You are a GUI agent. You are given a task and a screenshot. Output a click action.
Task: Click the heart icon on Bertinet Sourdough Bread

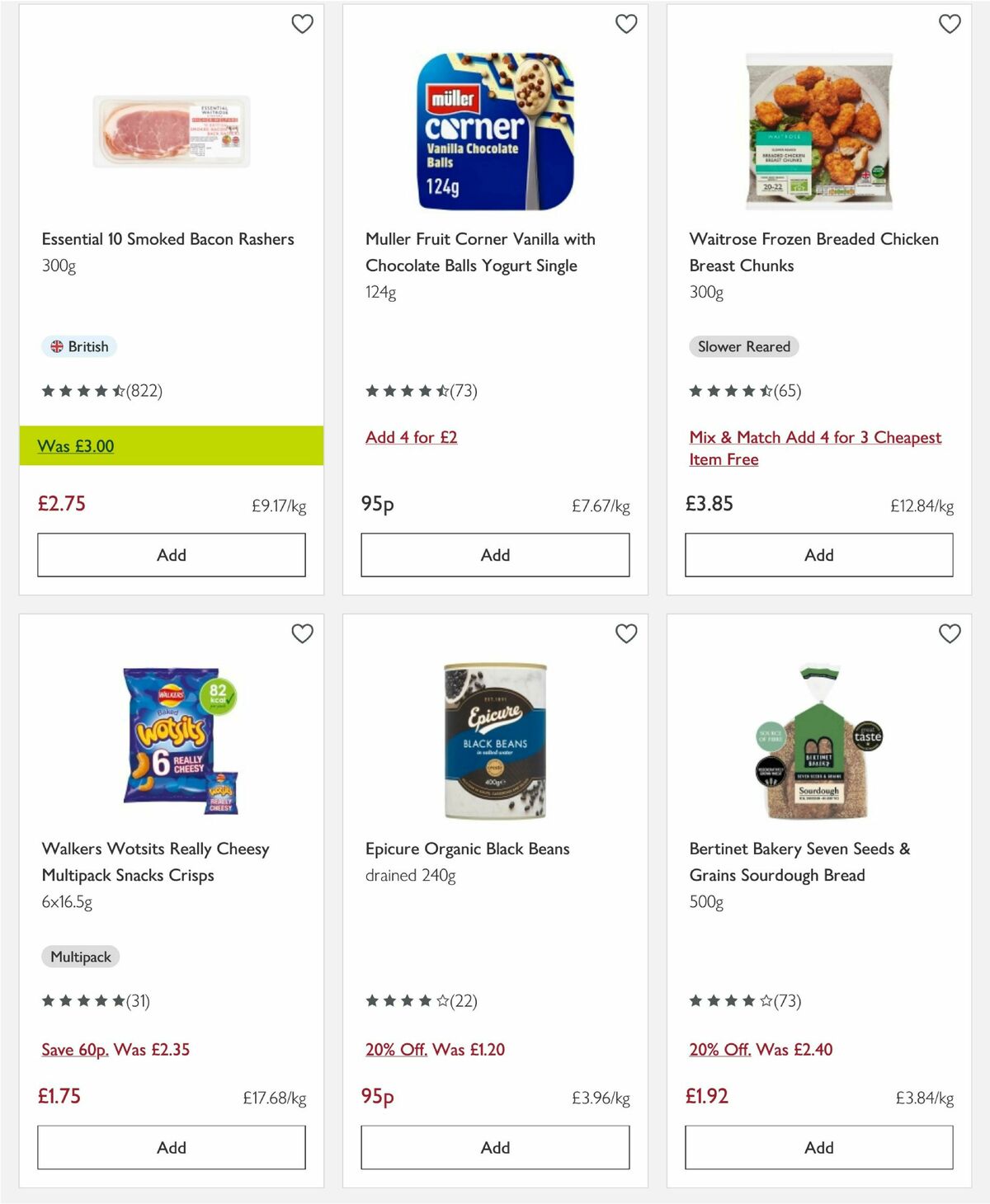[950, 633]
